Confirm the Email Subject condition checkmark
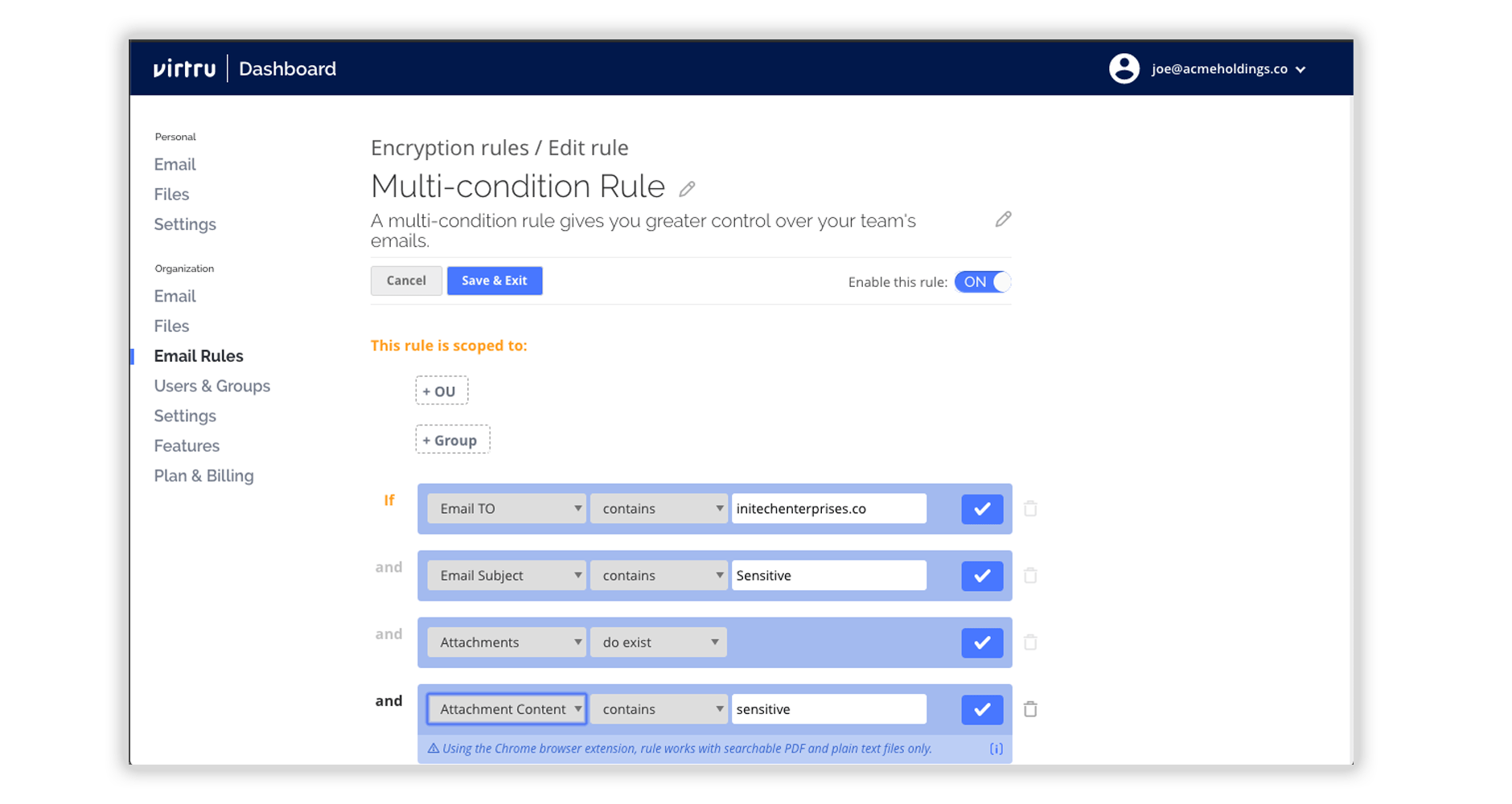 pyautogui.click(x=982, y=576)
